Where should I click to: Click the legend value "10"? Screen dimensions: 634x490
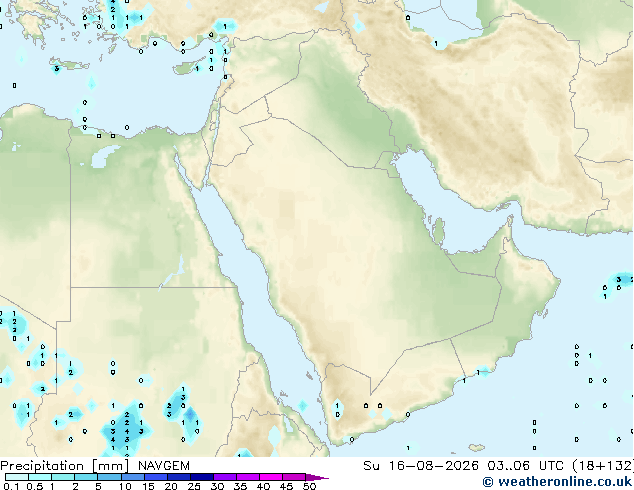pyautogui.click(x=125, y=486)
